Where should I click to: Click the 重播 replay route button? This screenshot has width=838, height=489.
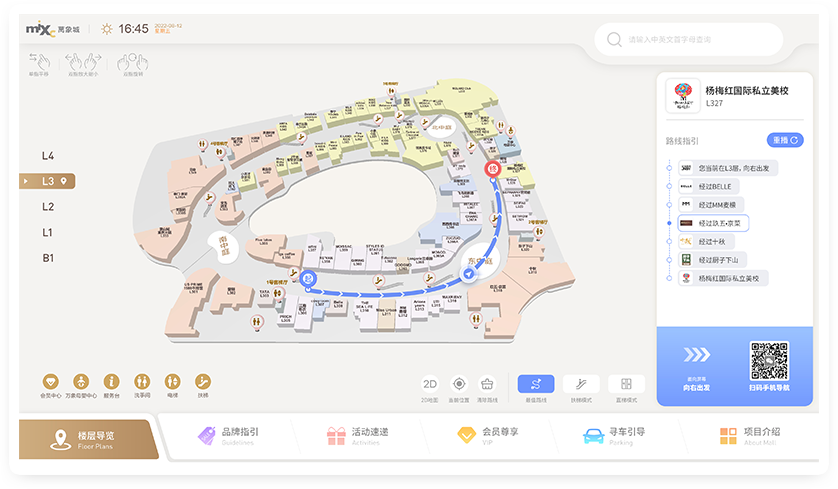tap(785, 140)
